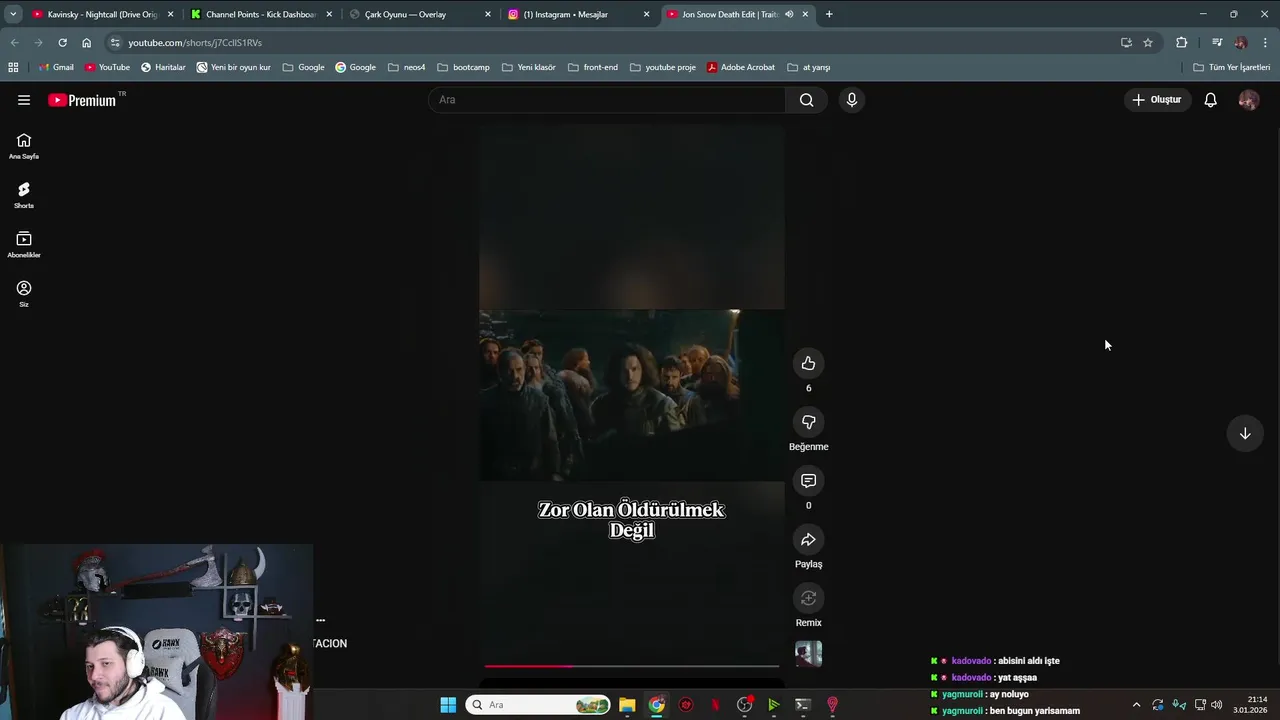
Task: Like the Short with the thumbs-up icon
Action: 808,363
